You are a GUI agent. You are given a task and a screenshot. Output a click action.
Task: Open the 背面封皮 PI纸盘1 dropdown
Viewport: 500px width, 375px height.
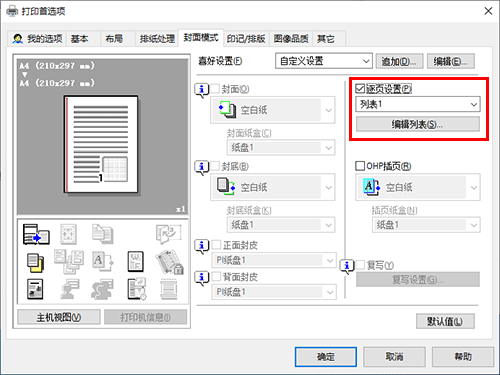click(274, 292)
